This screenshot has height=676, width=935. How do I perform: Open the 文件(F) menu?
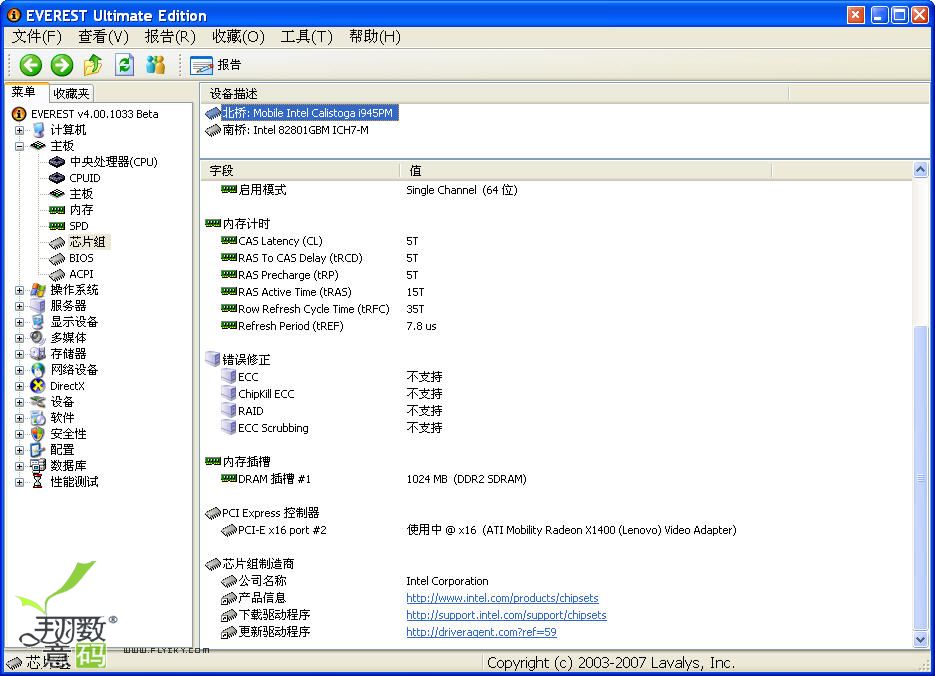click(x=37, y=36)
